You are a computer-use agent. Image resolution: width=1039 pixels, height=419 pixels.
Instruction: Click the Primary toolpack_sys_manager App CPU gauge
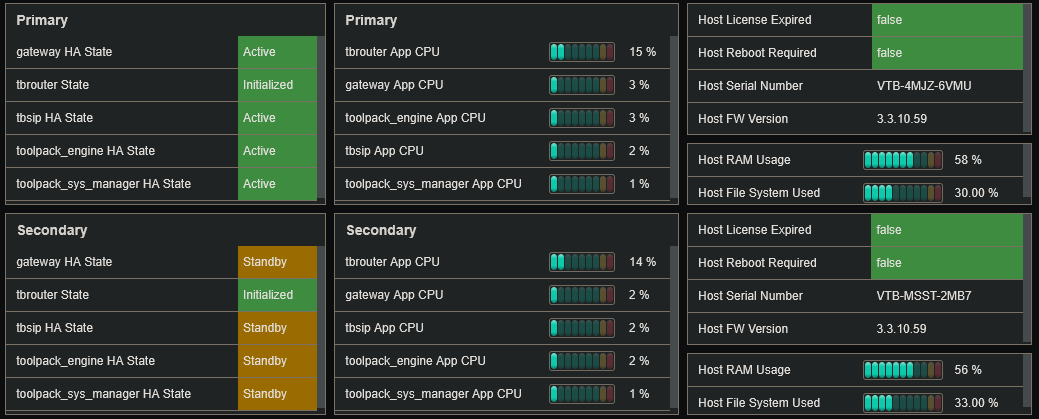click(x=582, y=184)
